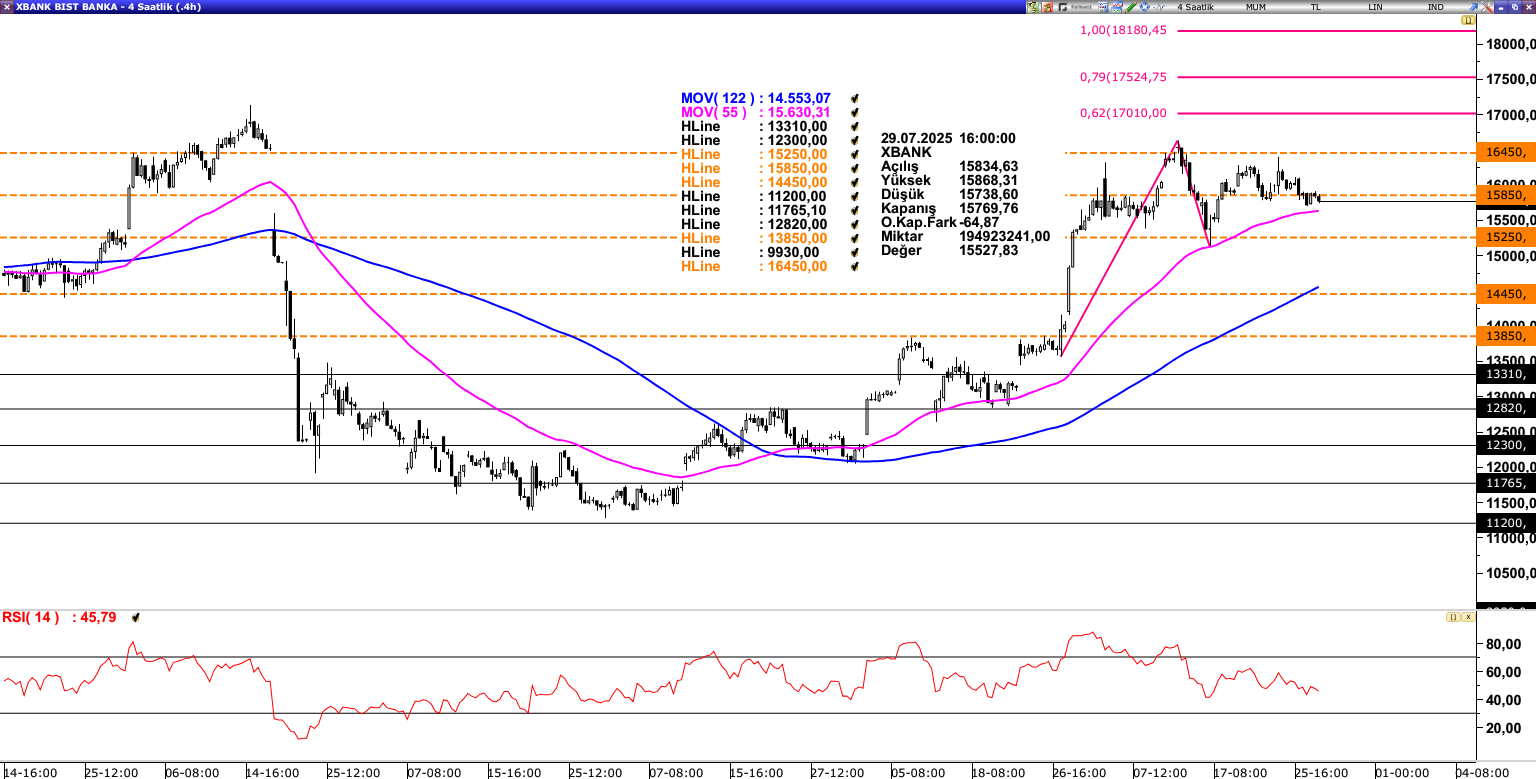Click the RSI(14) : 45,79 label
The width and height of the screenshot is (1536, 779).
(x=59, y=618)
